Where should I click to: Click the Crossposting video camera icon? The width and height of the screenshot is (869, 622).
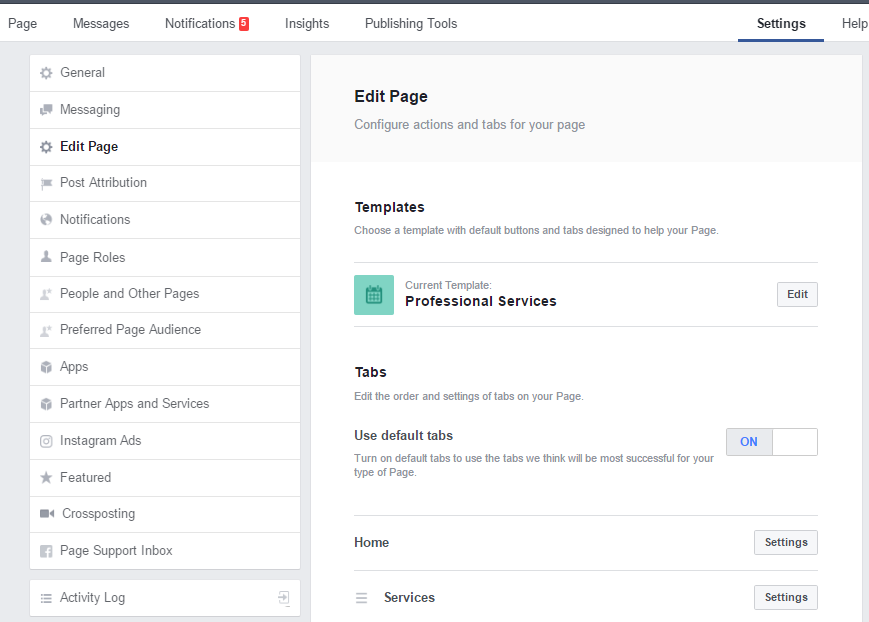pos(47,514)
